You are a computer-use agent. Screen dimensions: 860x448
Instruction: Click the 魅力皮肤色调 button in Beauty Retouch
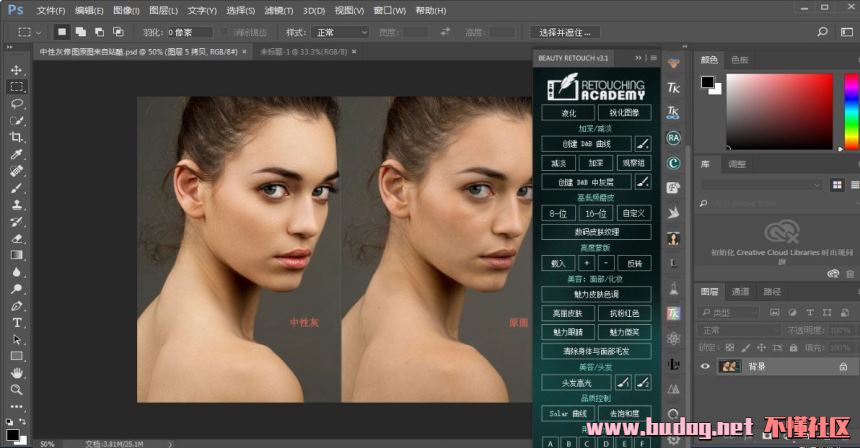[596, 294]
